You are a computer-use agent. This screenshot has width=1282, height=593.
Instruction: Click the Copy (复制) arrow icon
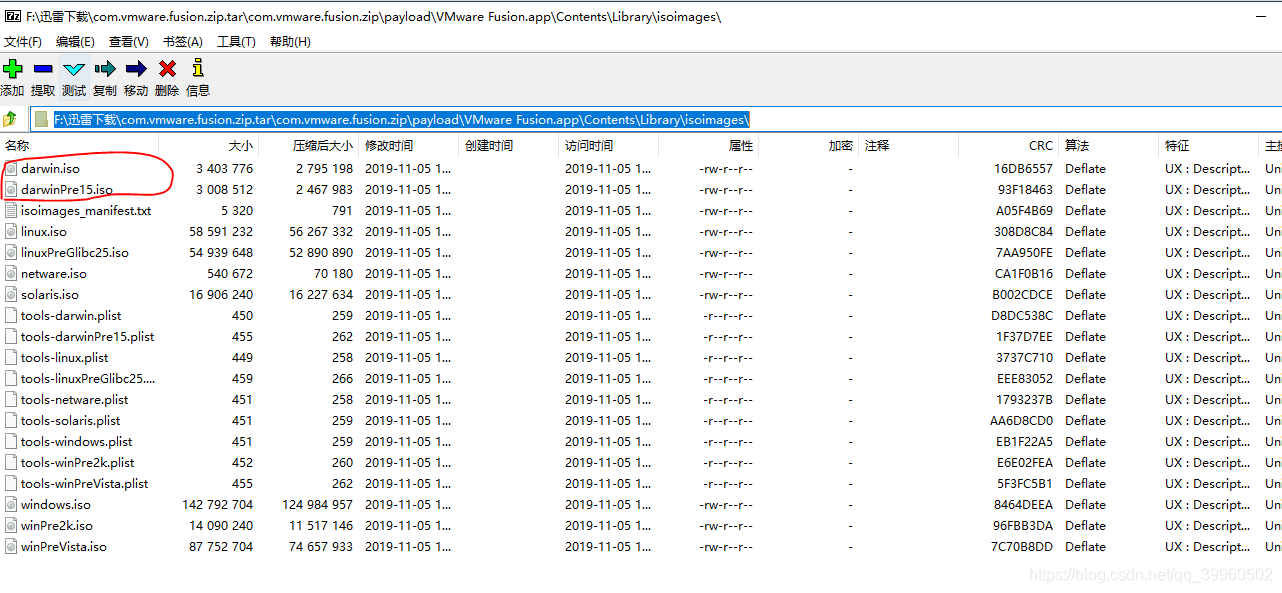105,69
